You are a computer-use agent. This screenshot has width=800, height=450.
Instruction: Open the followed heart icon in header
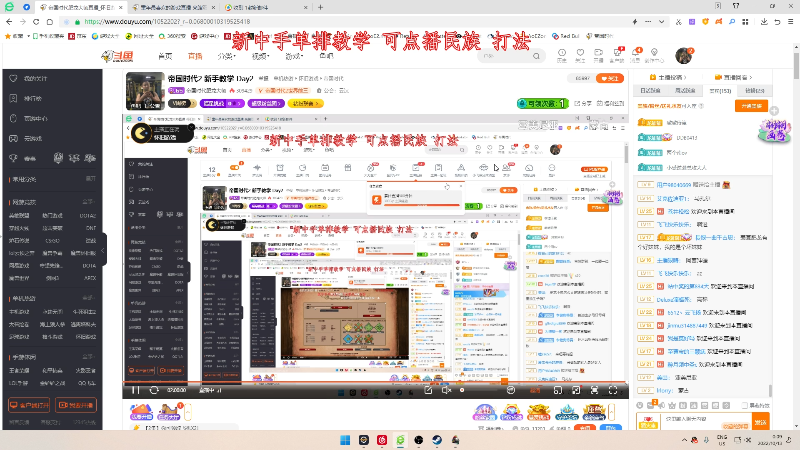[x=580, y=53]
